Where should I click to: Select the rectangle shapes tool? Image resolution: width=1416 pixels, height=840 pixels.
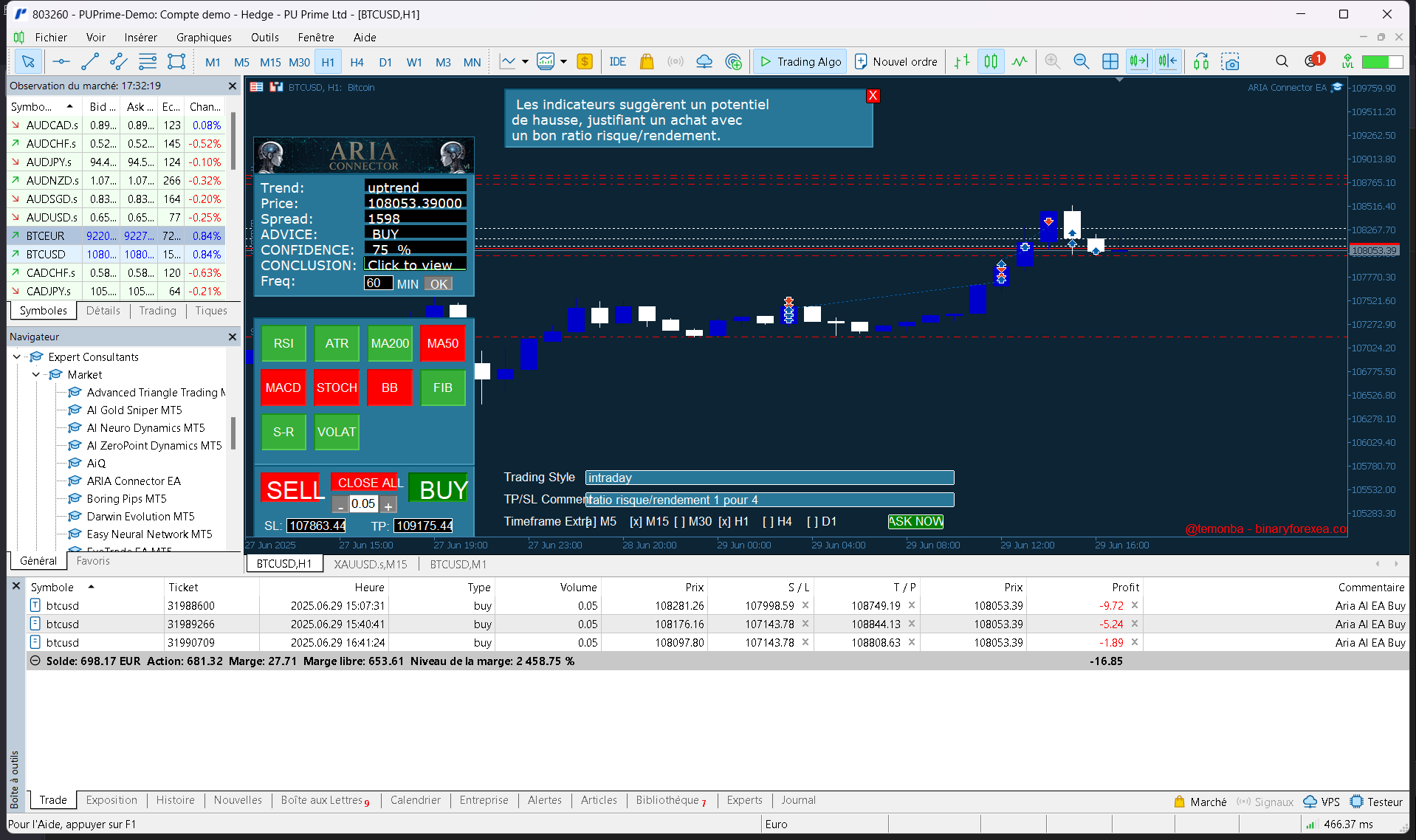point(176,62)
